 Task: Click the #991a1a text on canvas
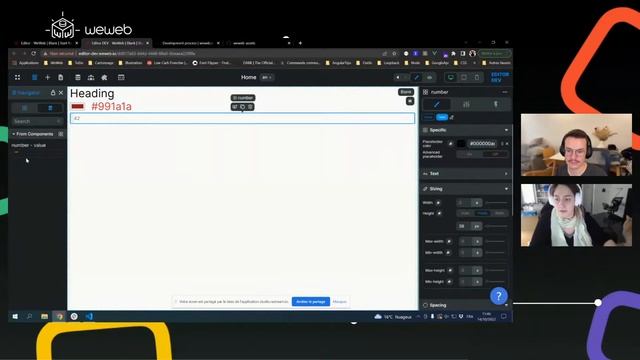(111, 107)
